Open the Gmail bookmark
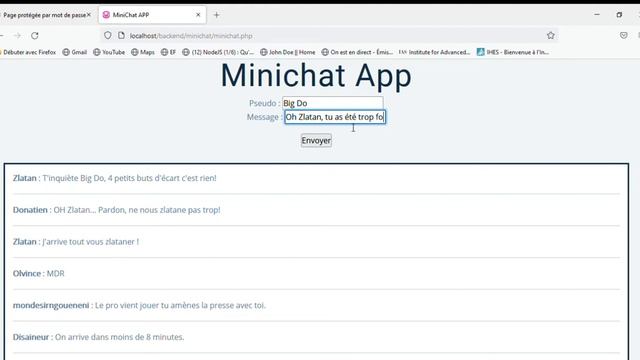This screenshot has height=360, width=640. tap(75, 52)
